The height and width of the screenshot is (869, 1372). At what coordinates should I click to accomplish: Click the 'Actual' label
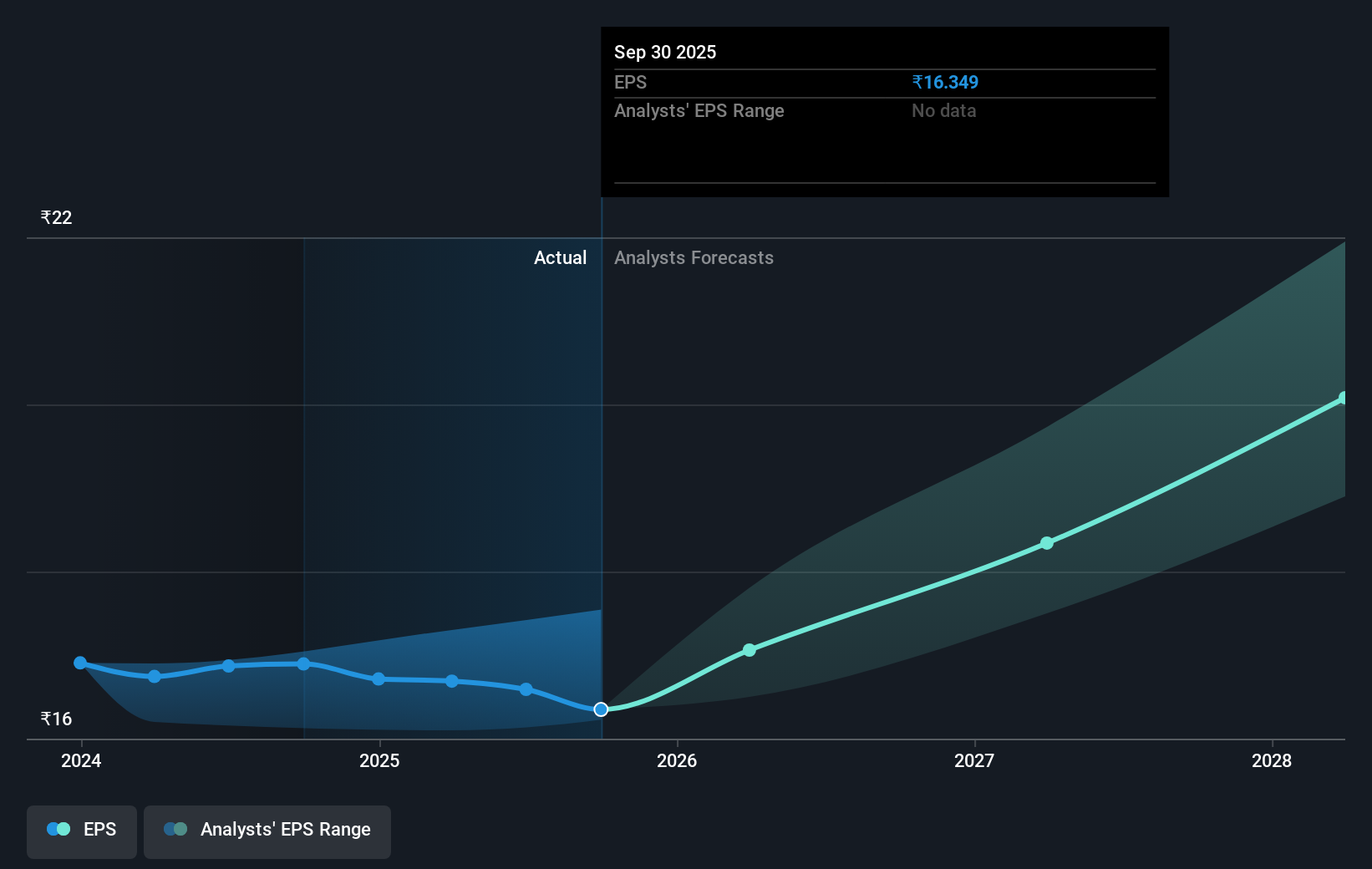coord(560,258)
